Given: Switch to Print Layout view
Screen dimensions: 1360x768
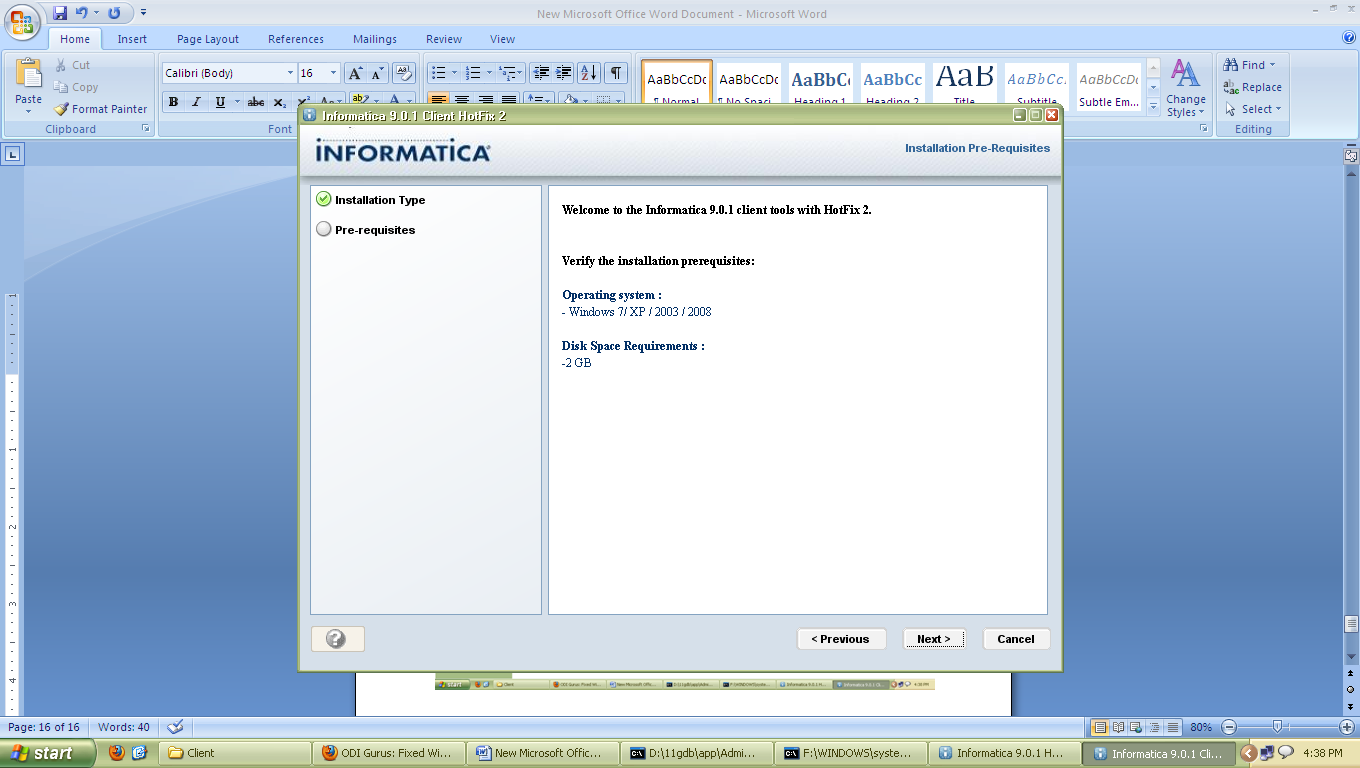Looking at the screenshot, I should pos(1101,727).
